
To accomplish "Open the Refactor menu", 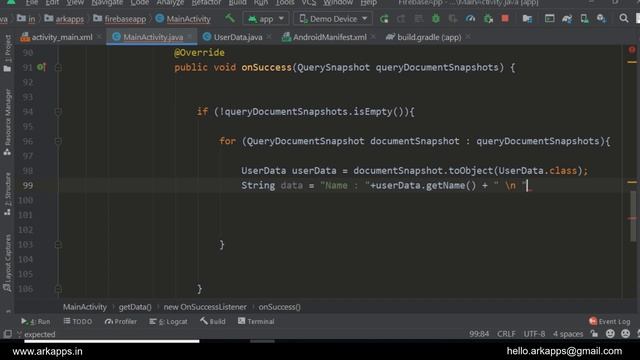I will (x=207, y=2).
